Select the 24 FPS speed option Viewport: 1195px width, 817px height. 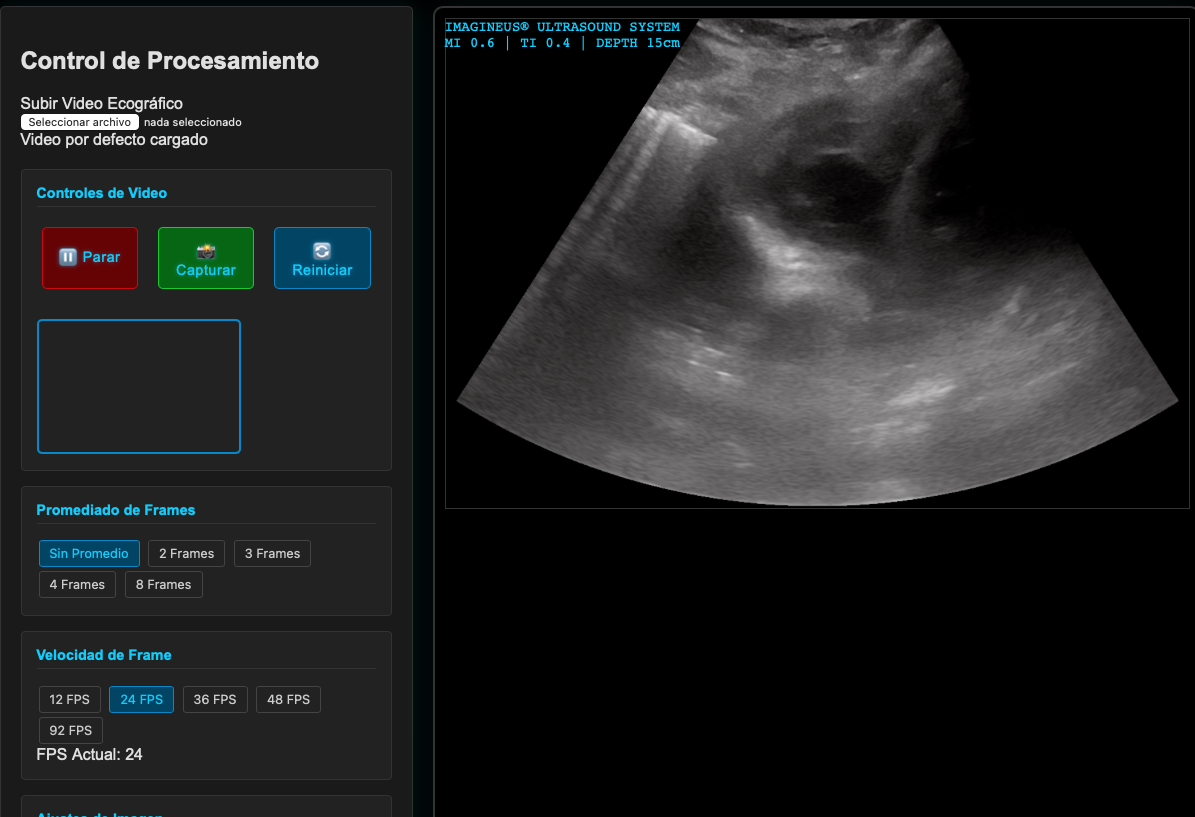coord(141,700)
